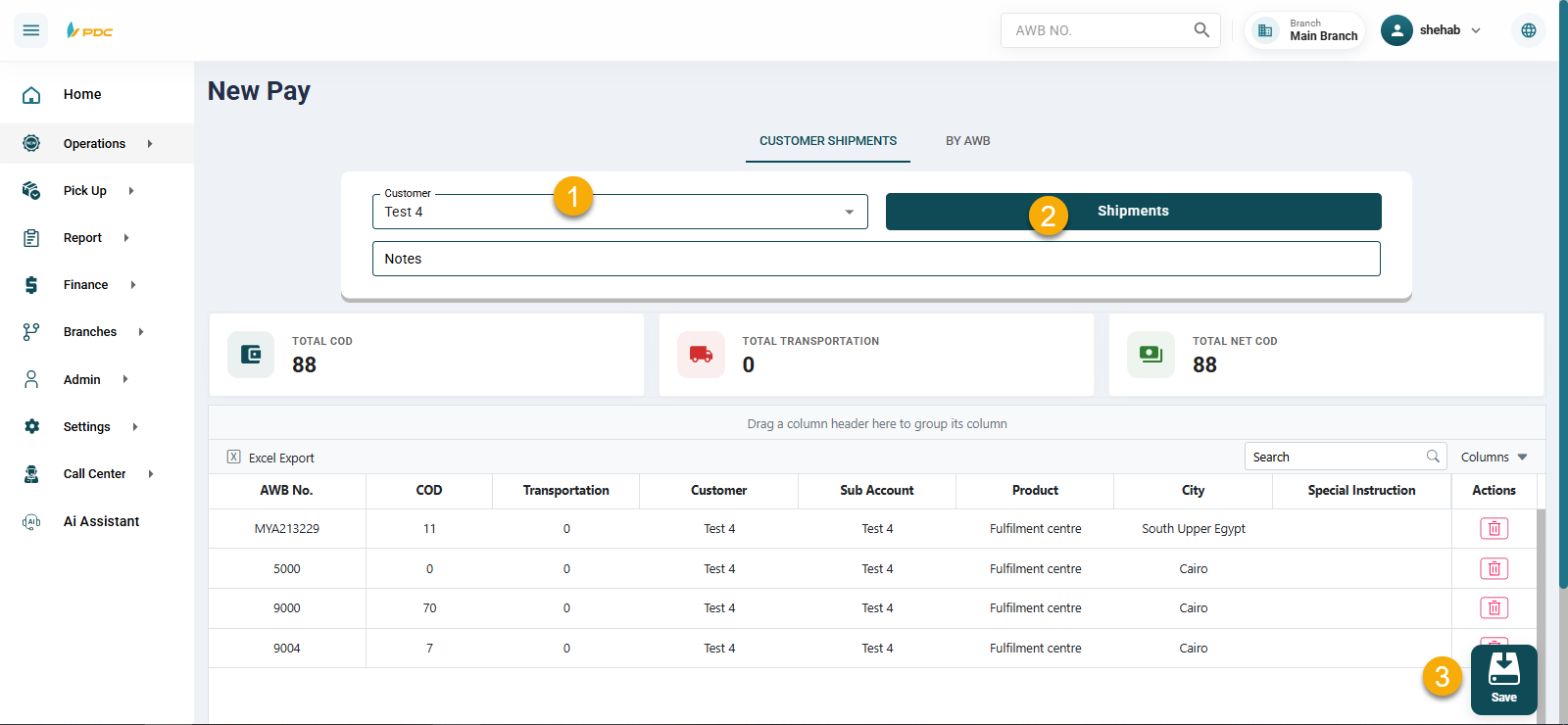Click the Notes input field
Viewport: 1568px width, 725px height.
coord(875,260)
